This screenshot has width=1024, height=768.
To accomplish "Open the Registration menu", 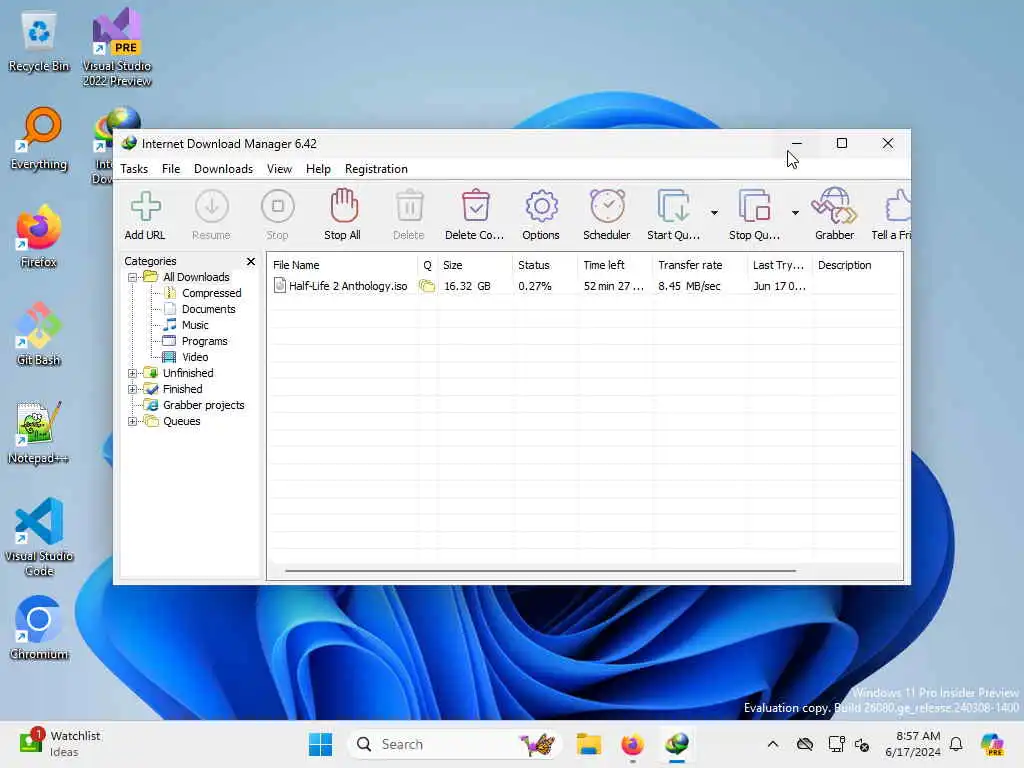I will coord(376,169).
